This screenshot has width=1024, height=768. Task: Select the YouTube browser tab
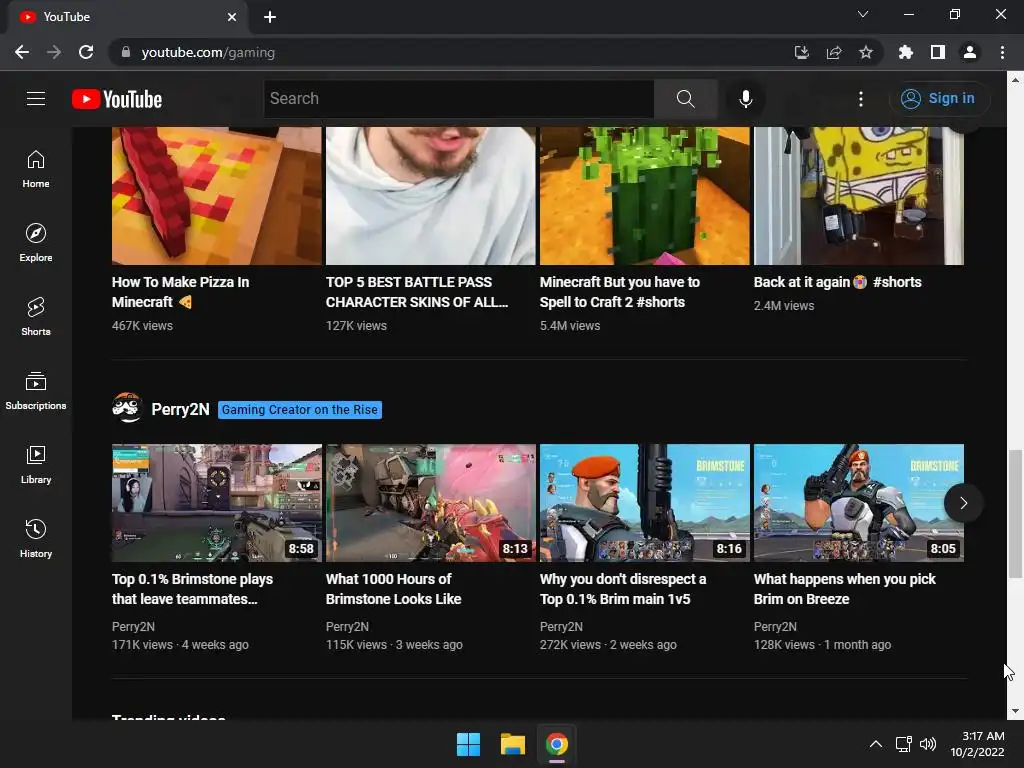(127, 17)
